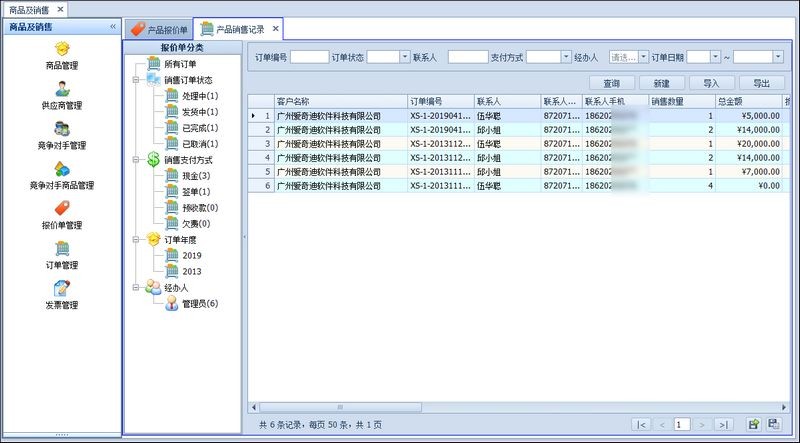Select handler 管理员(6)

(200, 304)
